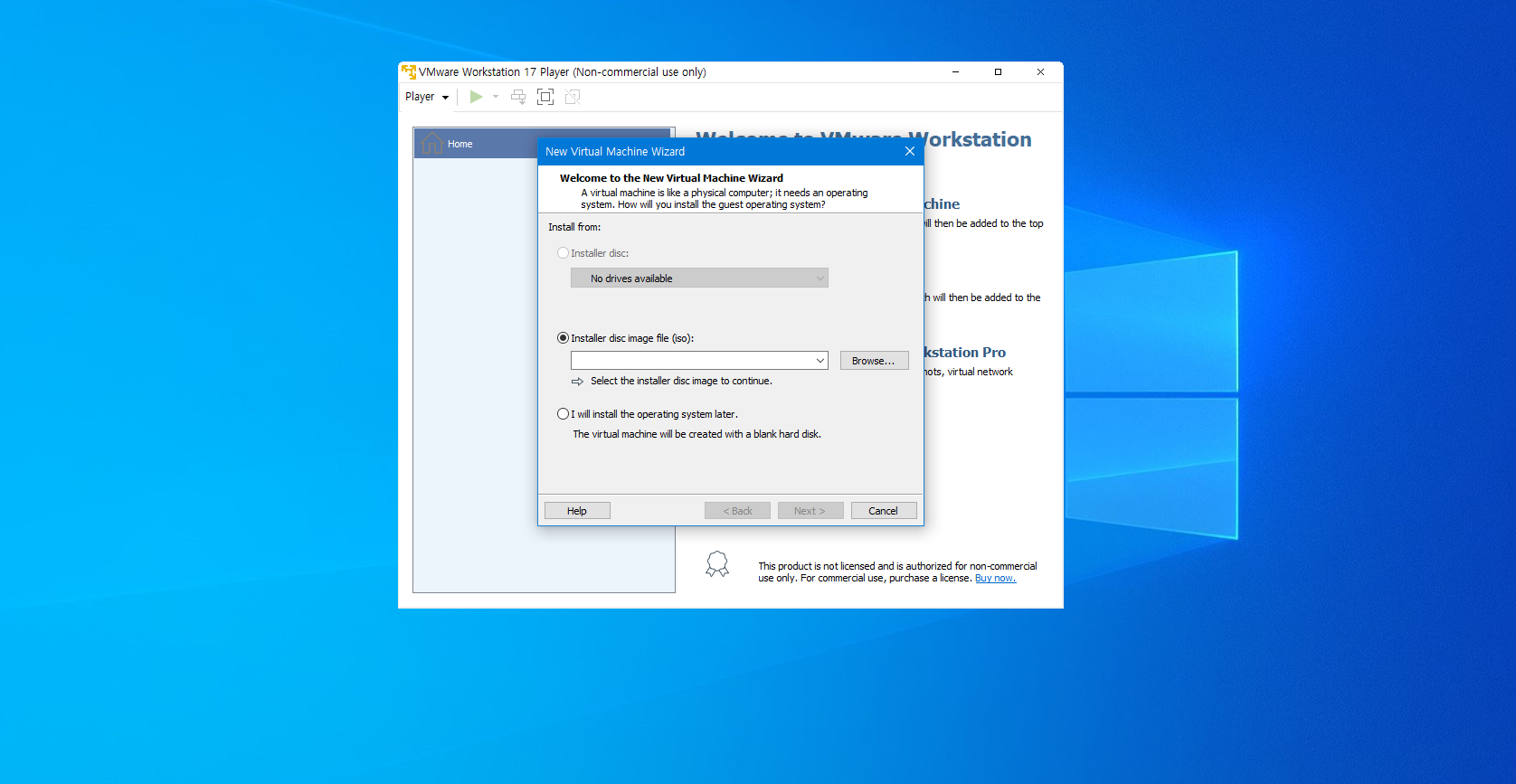Maximize the VMware Workstation Player window
Screen dimensions: 1516x784
click(998, 72)
